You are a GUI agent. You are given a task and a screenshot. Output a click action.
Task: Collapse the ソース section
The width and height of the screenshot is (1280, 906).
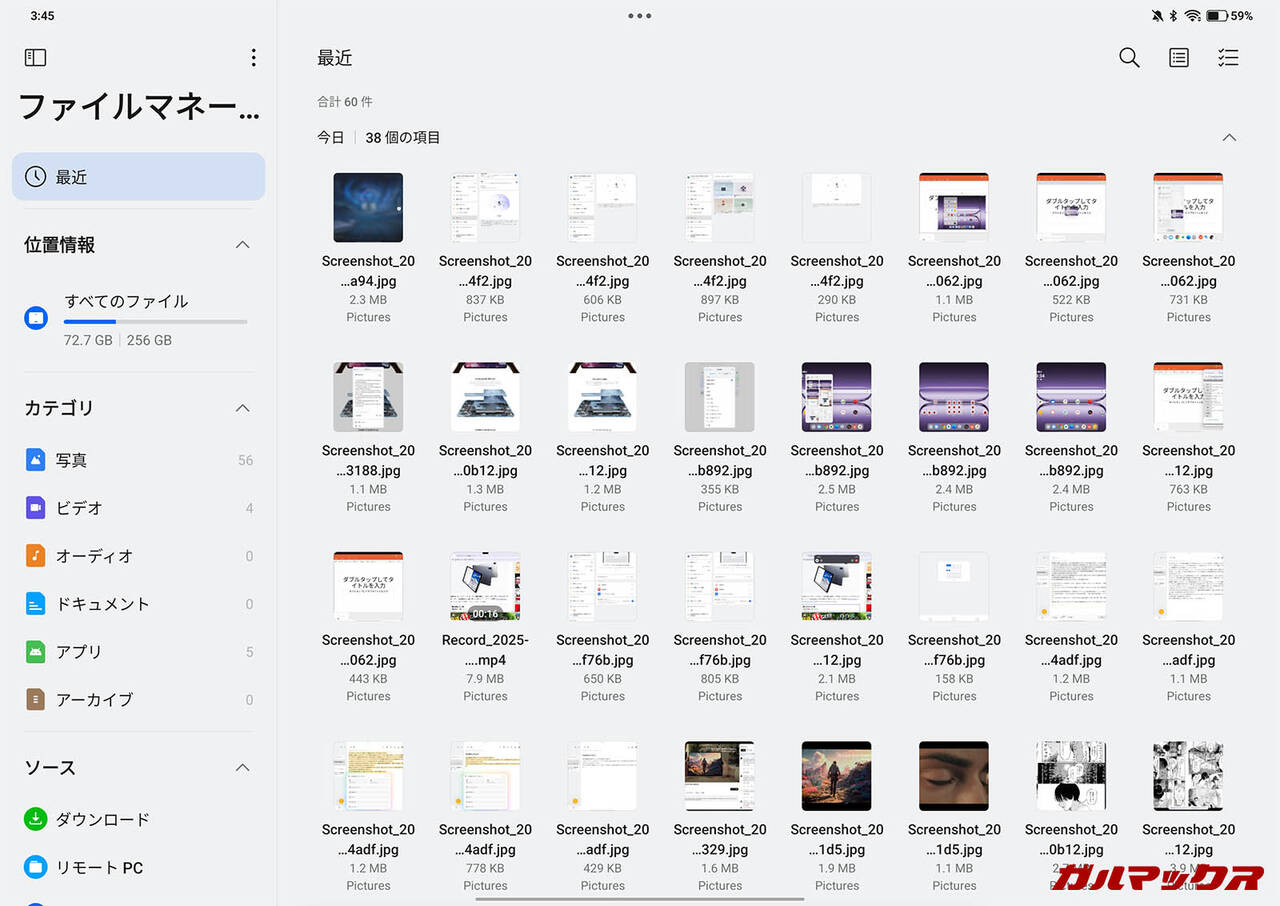point(242,768)
